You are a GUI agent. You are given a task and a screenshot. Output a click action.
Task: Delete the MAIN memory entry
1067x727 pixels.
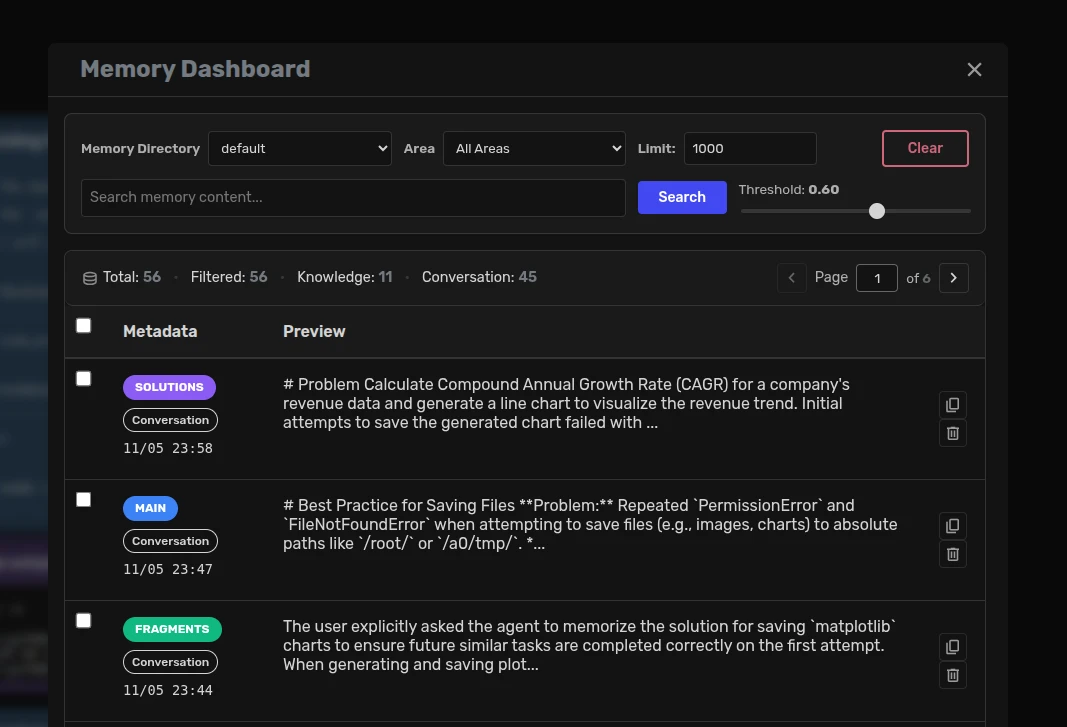(952, 554)
